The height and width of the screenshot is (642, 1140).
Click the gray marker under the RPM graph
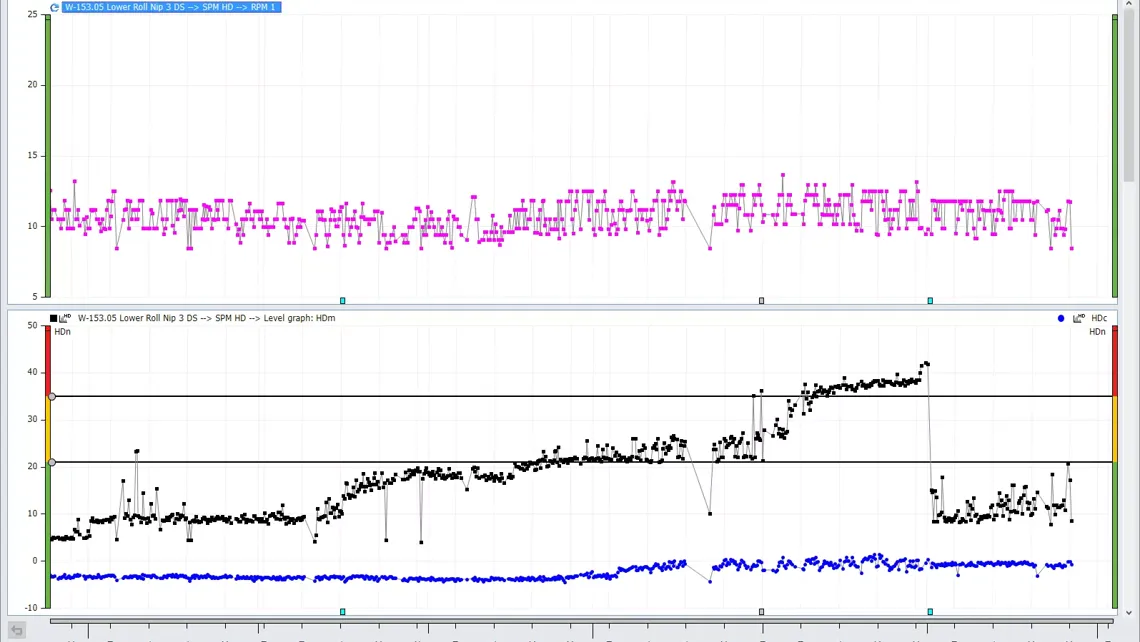click(761, 300)
